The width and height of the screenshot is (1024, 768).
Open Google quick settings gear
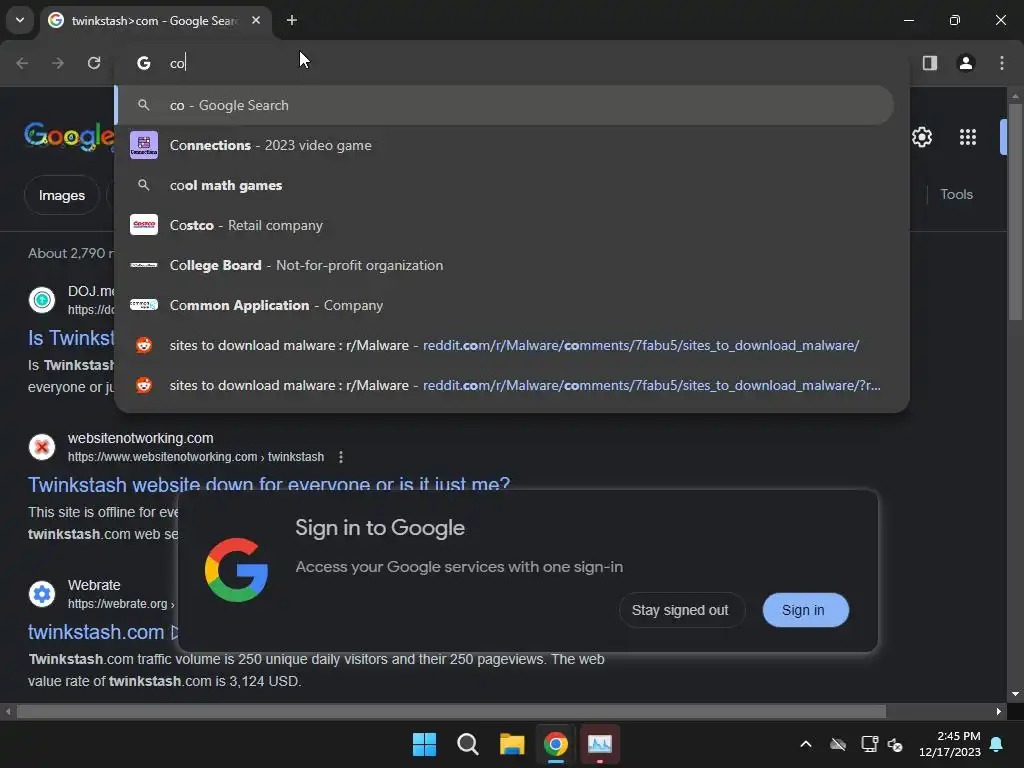(921, 137)
